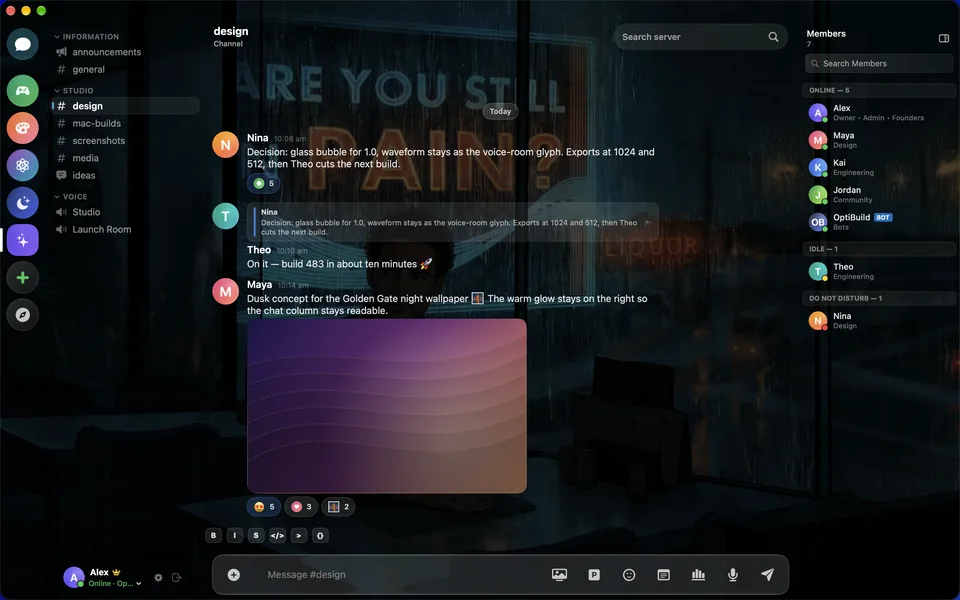
Task: Open the purple atom server icon
Action: coord(23,165)
